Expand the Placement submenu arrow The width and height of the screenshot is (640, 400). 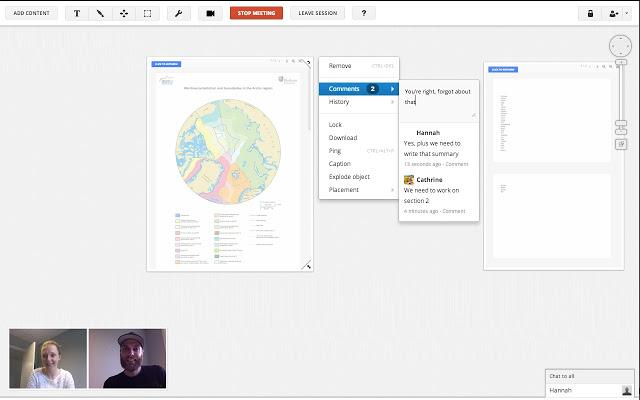[392, 190]
